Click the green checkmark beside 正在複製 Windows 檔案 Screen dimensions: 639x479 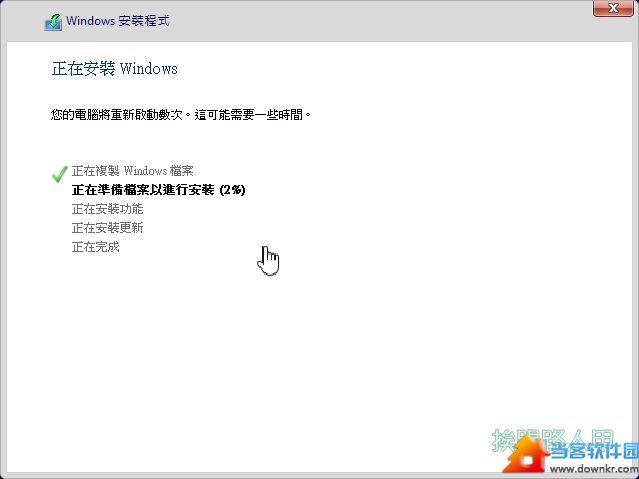pos(59,174)
